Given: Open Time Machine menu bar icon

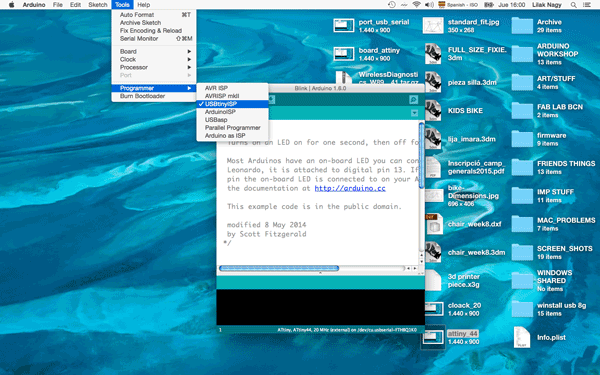Looking at the screenshot, I should click(x=391, y=5).
